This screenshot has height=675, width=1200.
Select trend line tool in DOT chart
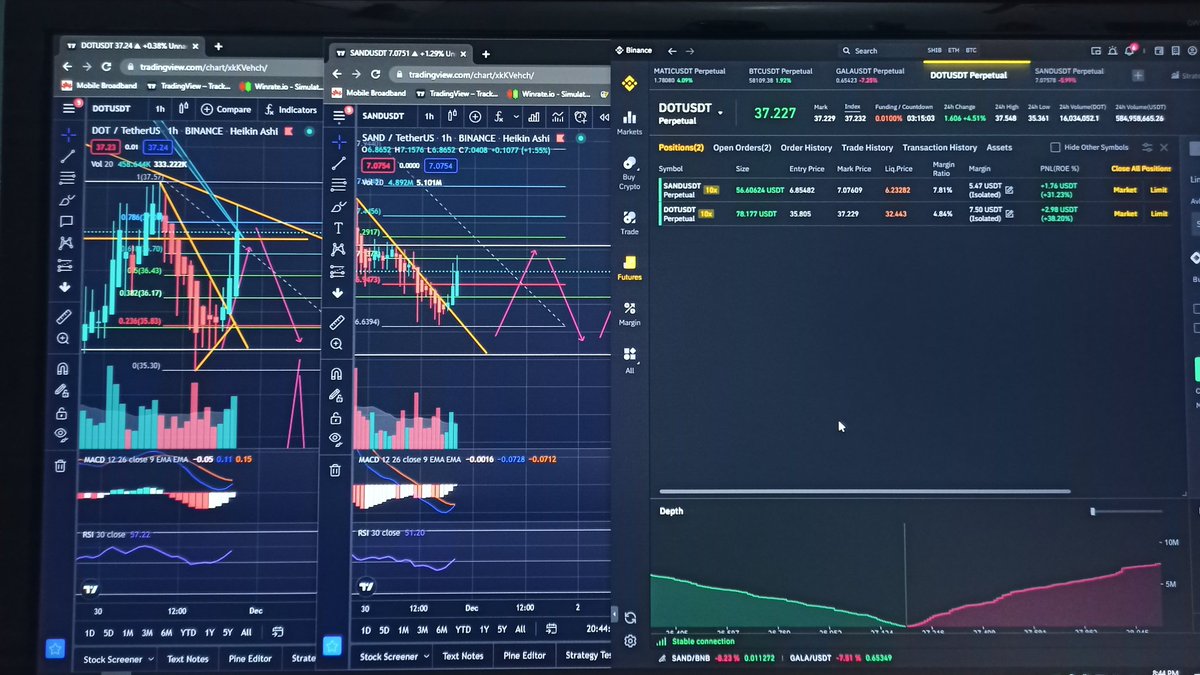[67, 156]
